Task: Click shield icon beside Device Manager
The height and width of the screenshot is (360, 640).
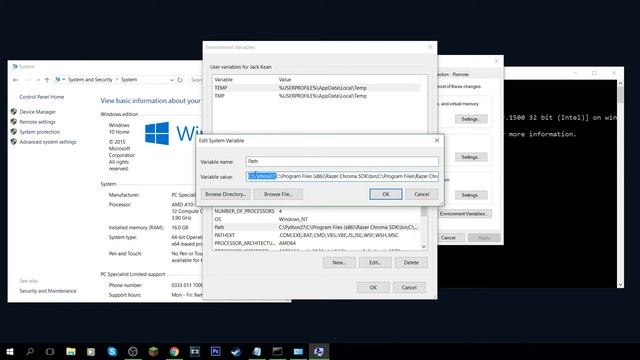Action: (x=13, y=111)
